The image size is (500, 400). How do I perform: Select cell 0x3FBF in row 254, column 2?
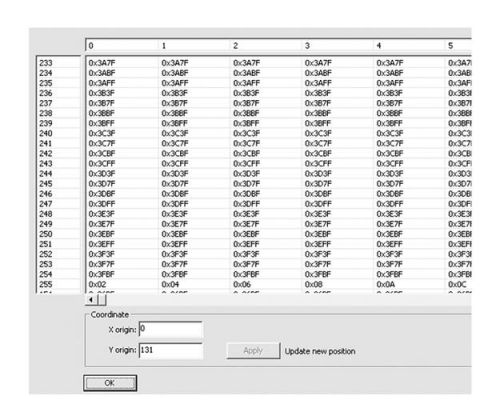(266, 274)
